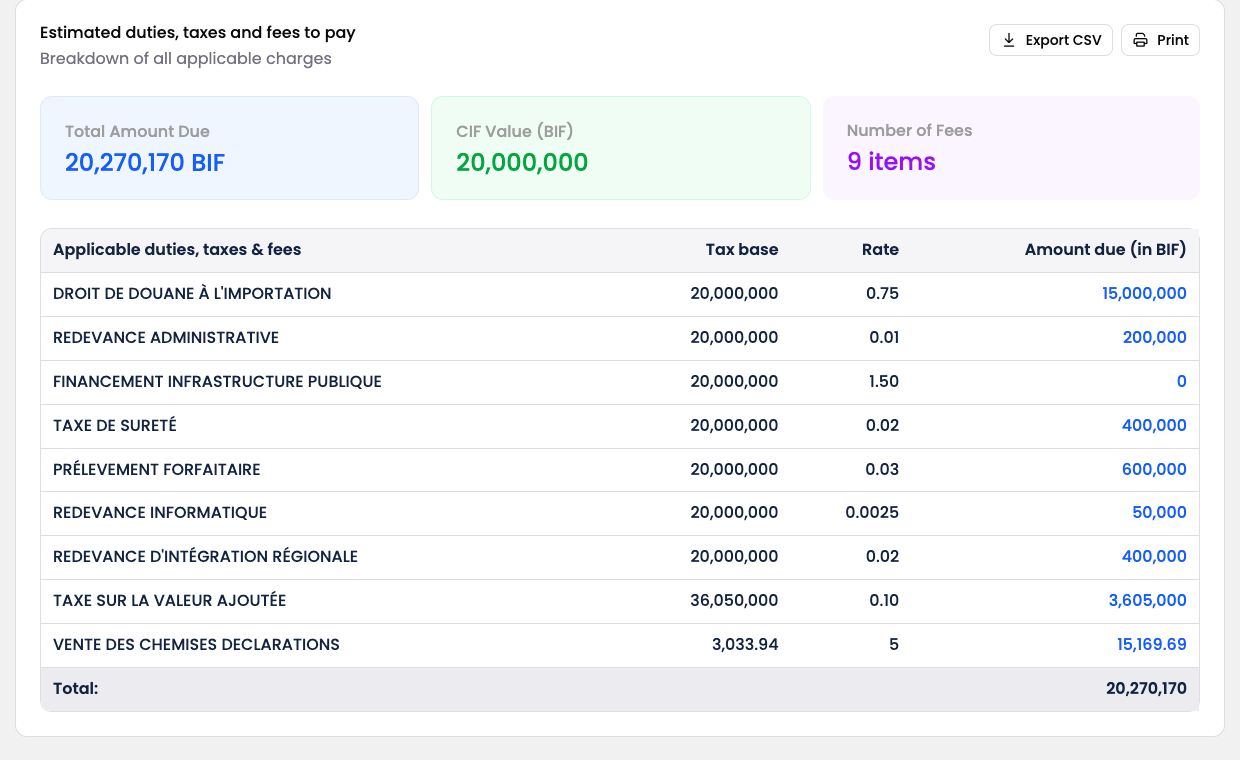Click the Estimated duties, taxes and fees heading
The height and width of the screenshot is (760, 1240).
(x=198, y=33)
